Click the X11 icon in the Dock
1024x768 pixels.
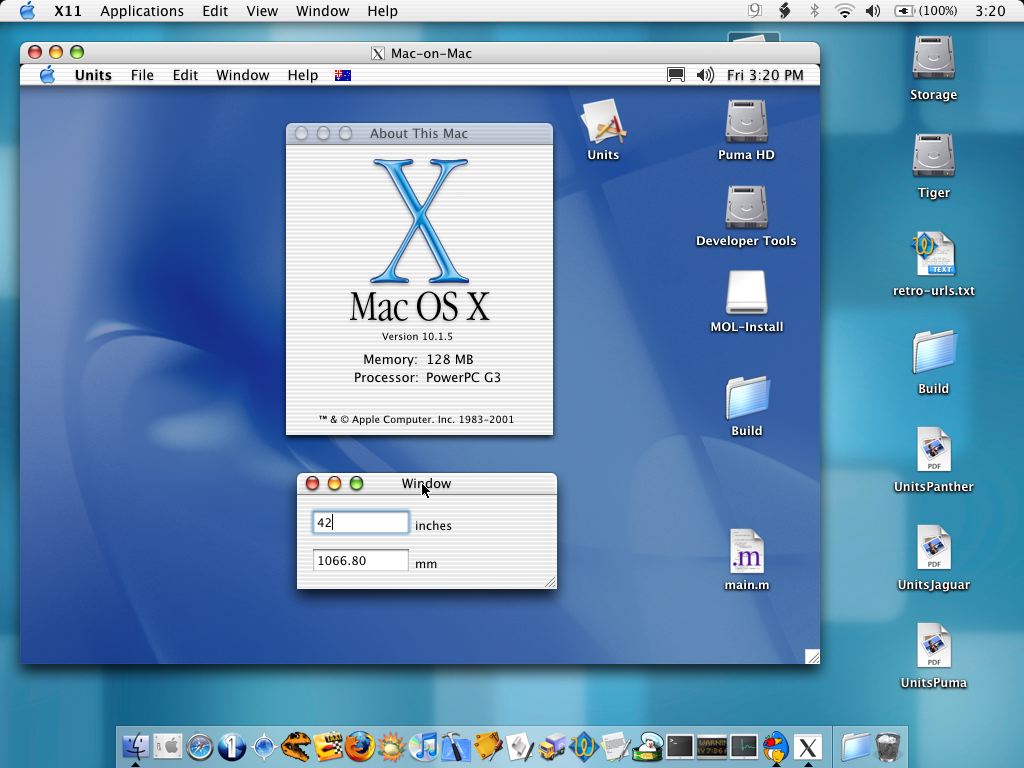pyautogui.click(x=808, y=746)
